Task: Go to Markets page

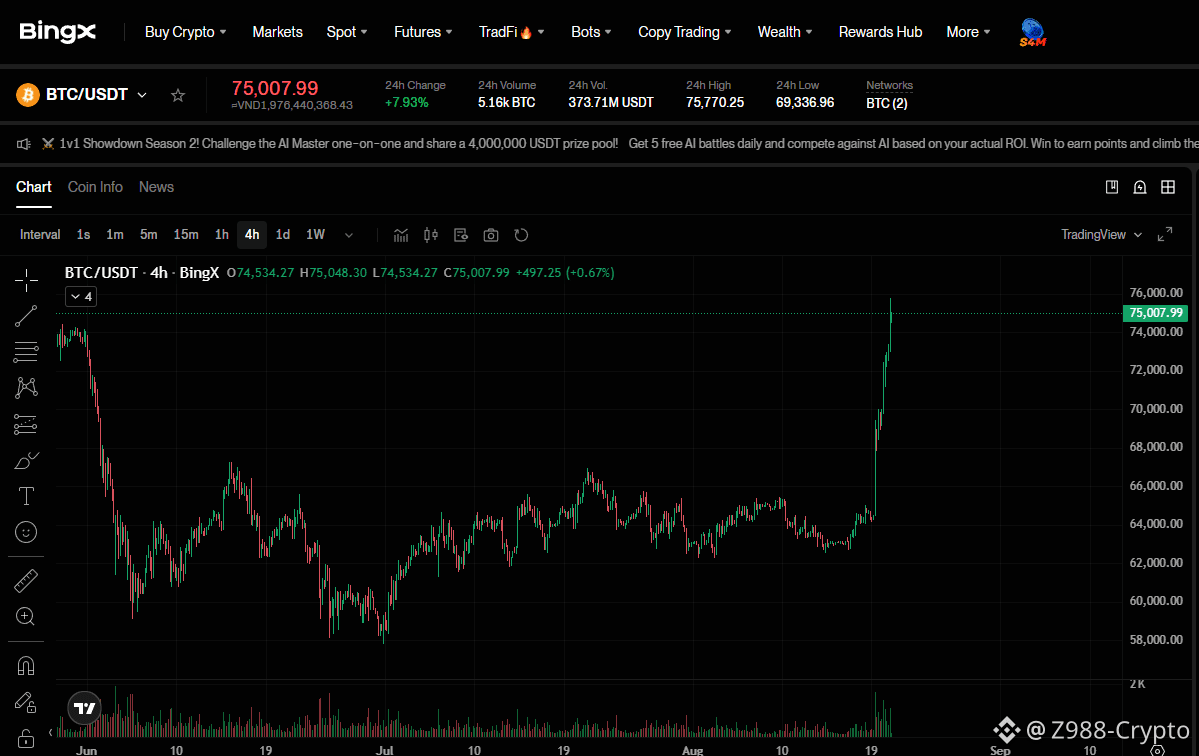Action: 278,32
